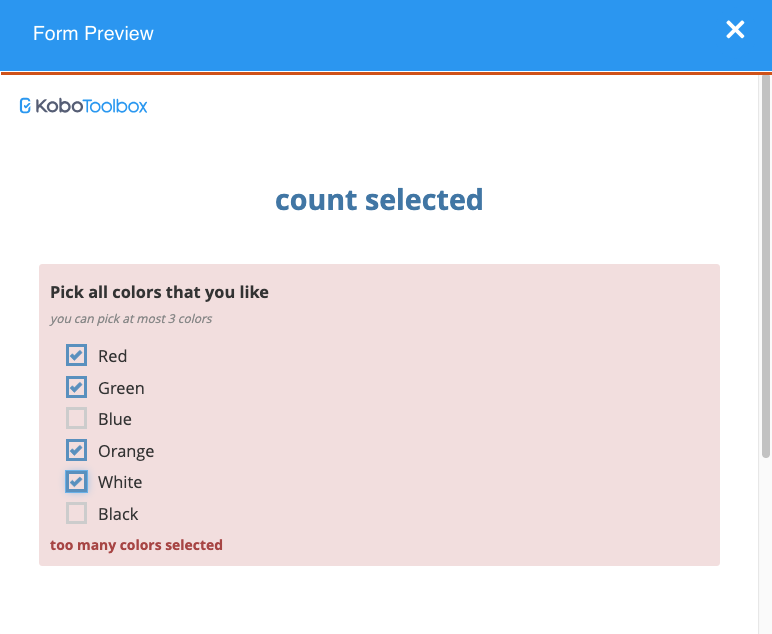Click the KoboToolbox logo icon
The height and width of the screenshot is (634, 772).
[x=25, y=106]
